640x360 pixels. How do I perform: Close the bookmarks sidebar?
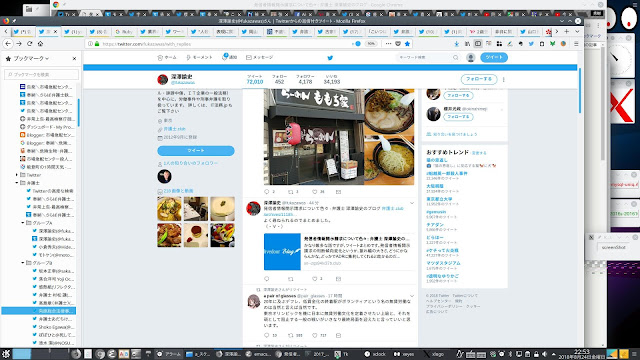coord(74,58)
